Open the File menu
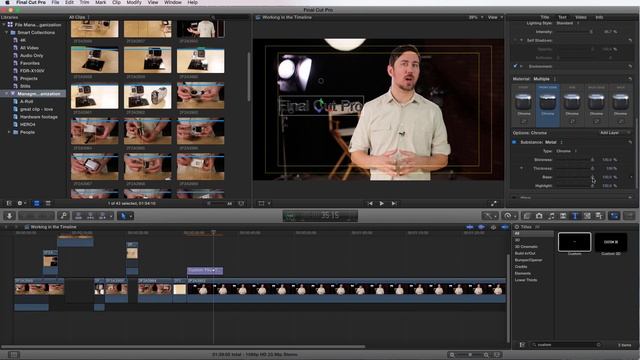 tap(55, 2)
